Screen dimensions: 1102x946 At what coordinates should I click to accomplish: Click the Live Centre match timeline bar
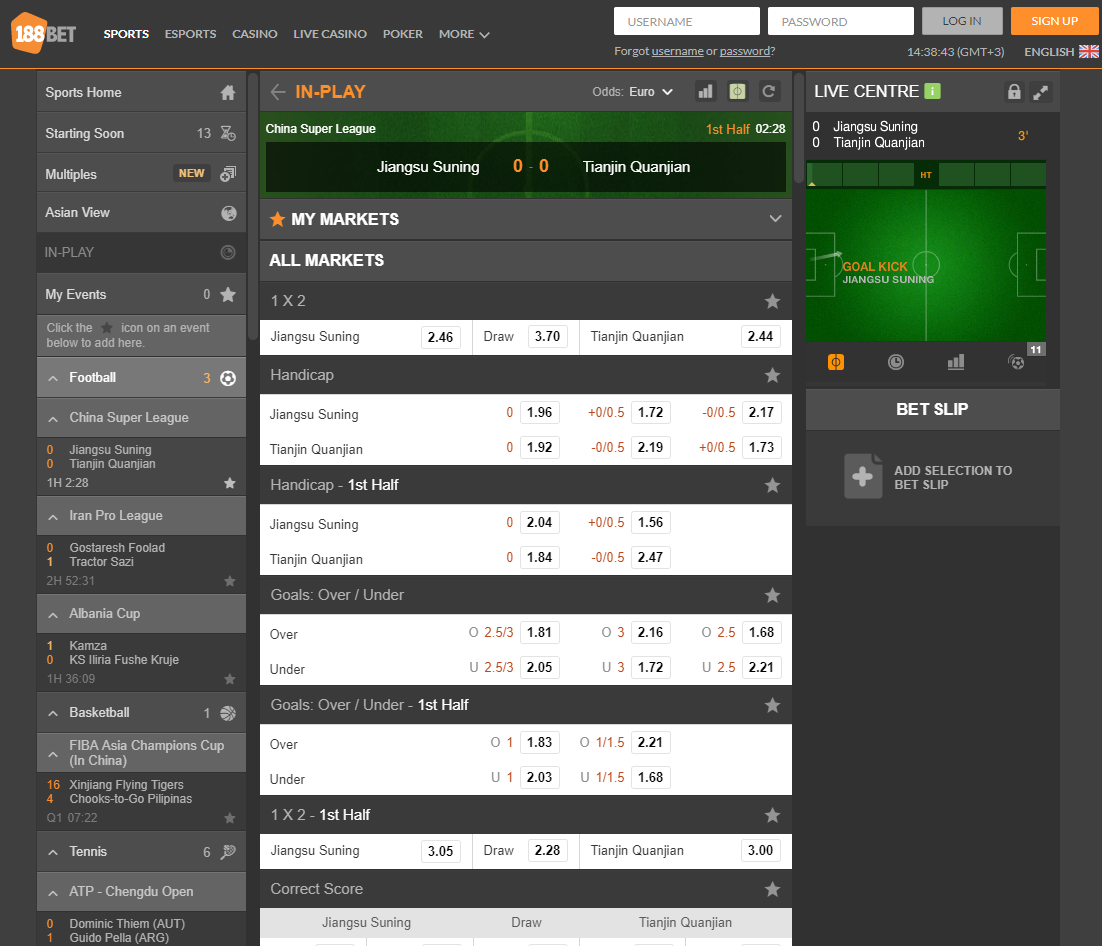926,174
